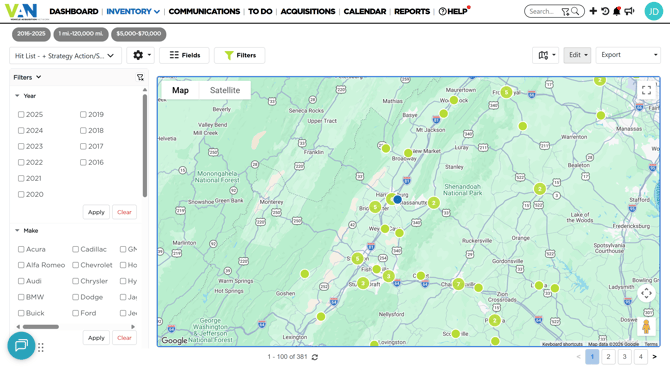This screenshot has width=670, height=367.
Task: Click the settings gear icon
Action: [x=138, y=55]
